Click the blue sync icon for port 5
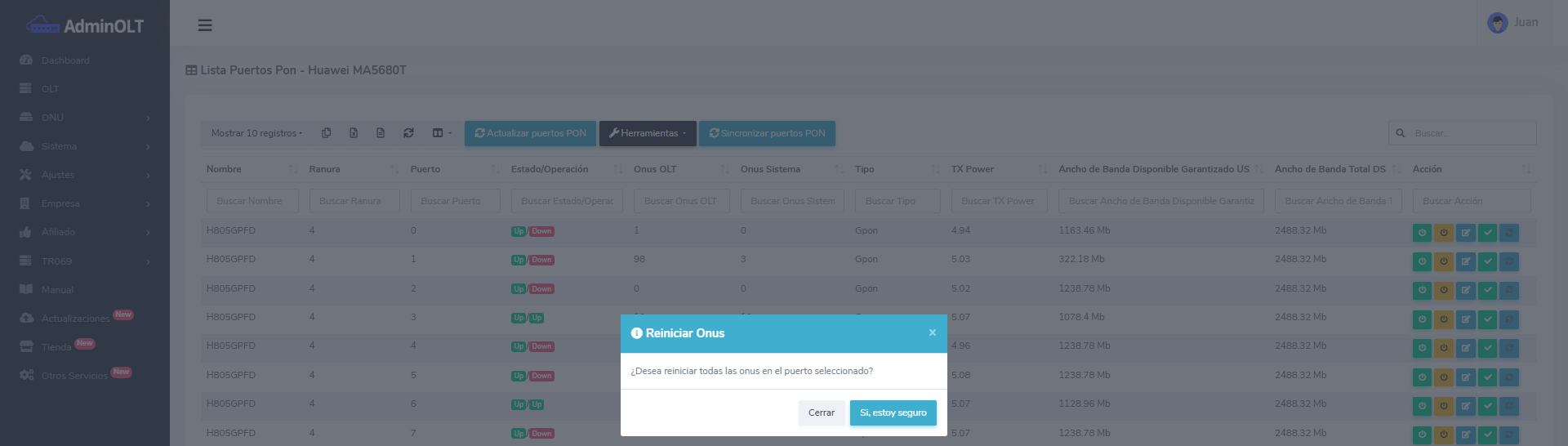Viewport: 1568px width, 446px height. tap(1509, 377)
